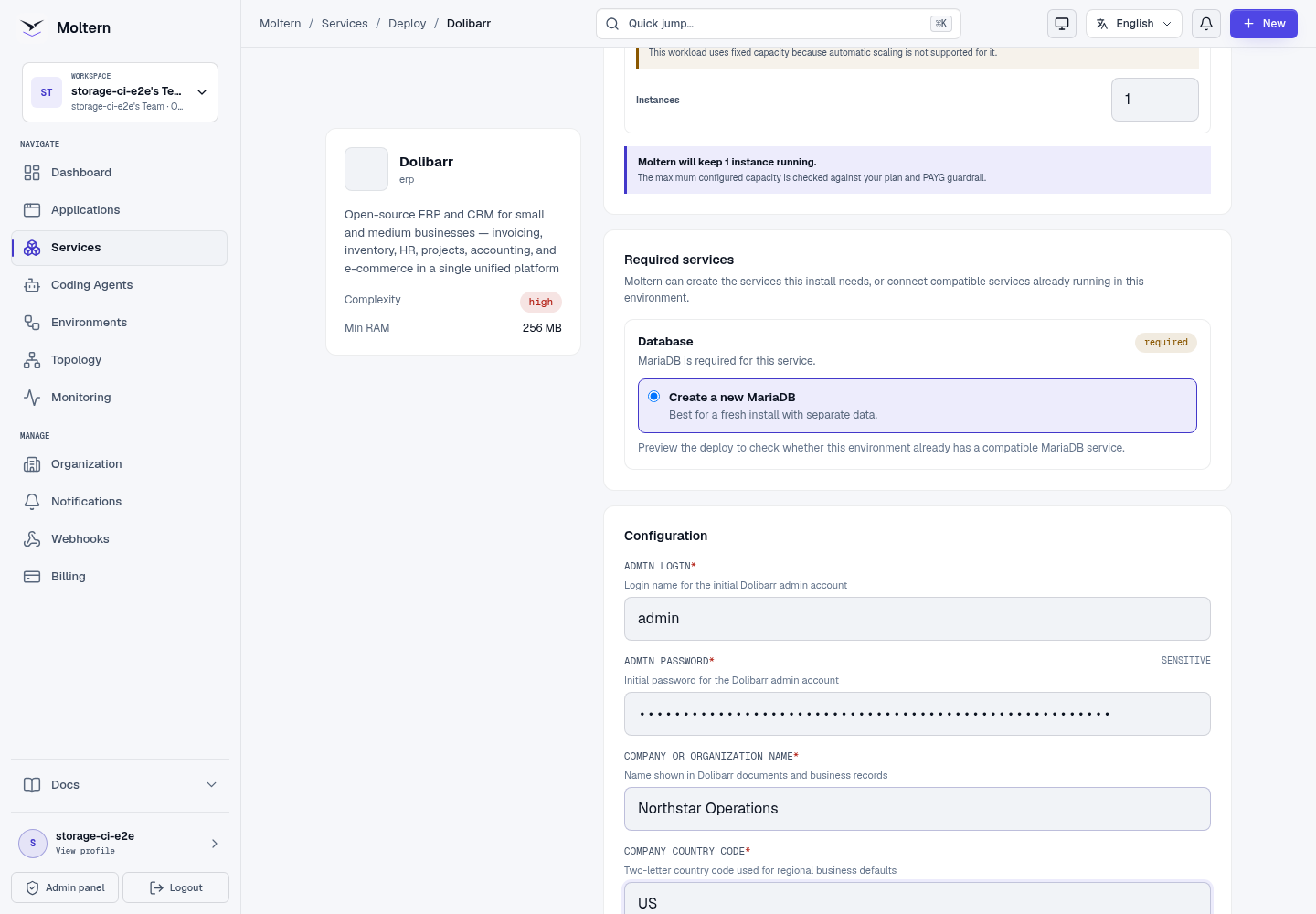The width and height of the screenshot is (1316, 914).
Task: Open Dashboard from the sidebar
Action: pyautogui.click(x=119, y=173)
